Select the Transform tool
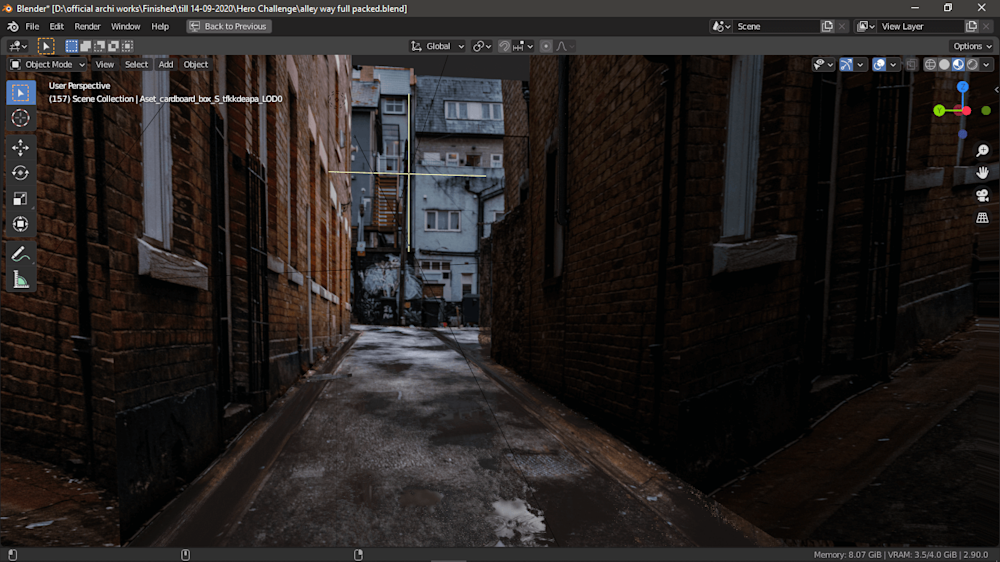 tap(20, 224)
